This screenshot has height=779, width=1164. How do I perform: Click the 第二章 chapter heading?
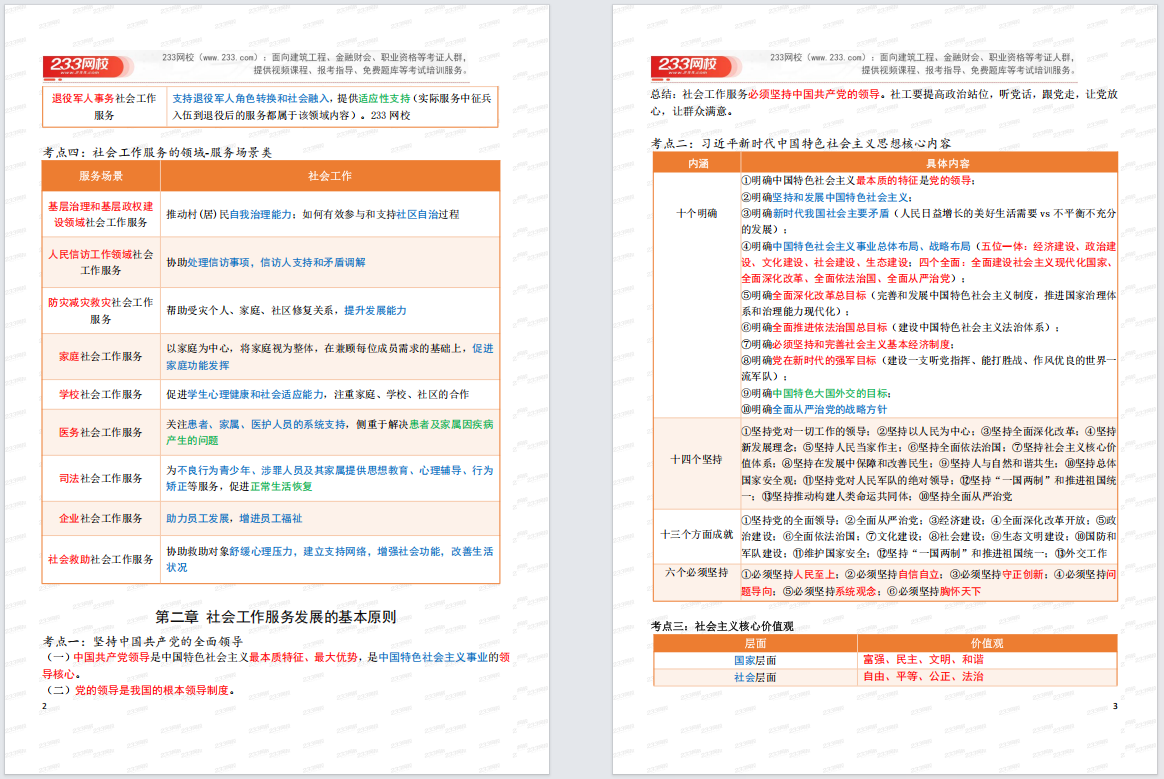click(x=276, y=617)
